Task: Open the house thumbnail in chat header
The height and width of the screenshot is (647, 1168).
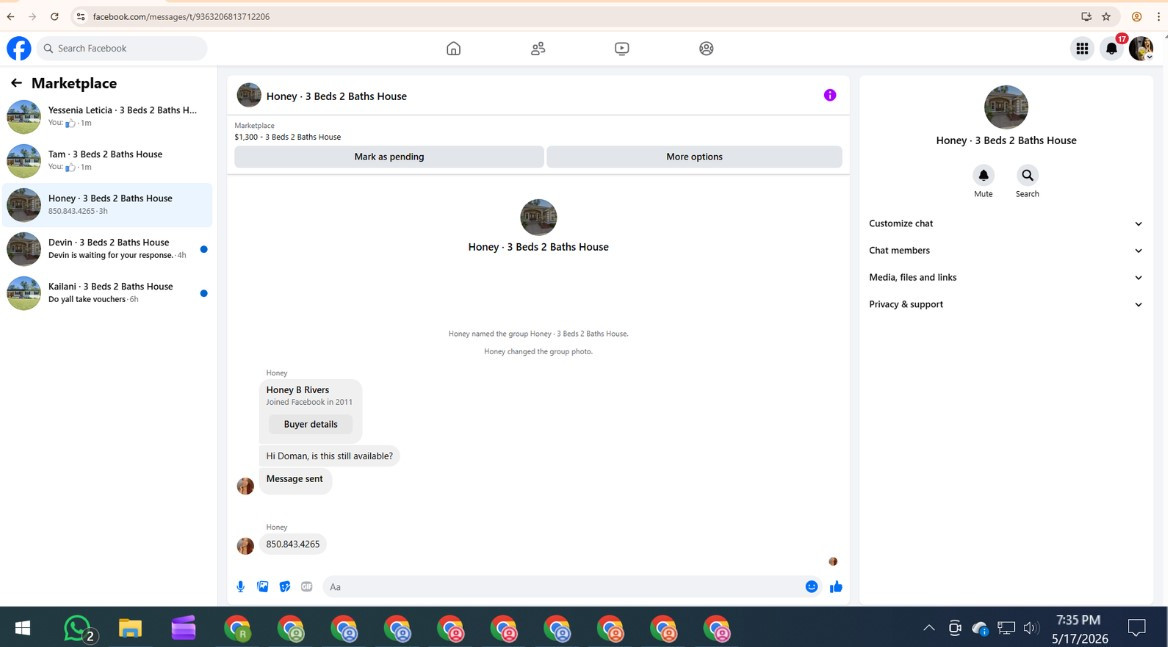Action: coord(249,95)
